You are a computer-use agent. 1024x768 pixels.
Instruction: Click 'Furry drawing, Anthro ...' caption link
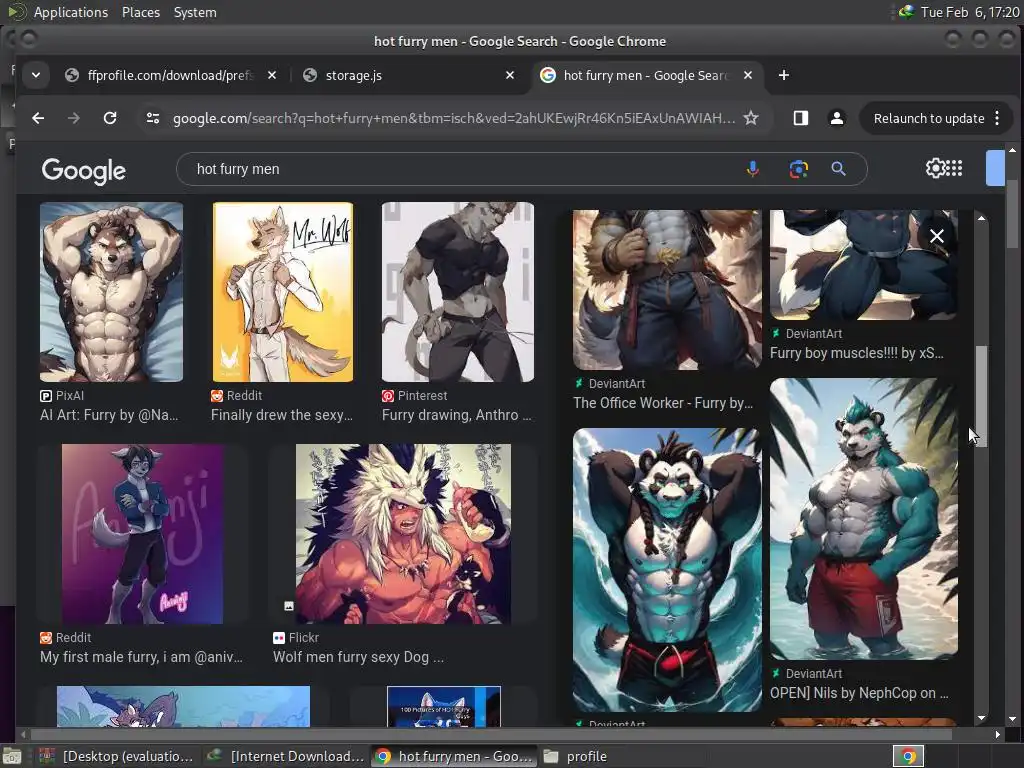pyautogui.click(x=456, y=415)
